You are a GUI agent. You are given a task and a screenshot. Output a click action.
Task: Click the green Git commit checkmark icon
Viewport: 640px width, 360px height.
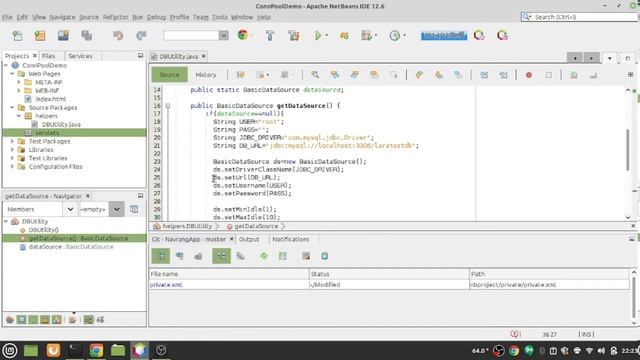tap(264, 256)
